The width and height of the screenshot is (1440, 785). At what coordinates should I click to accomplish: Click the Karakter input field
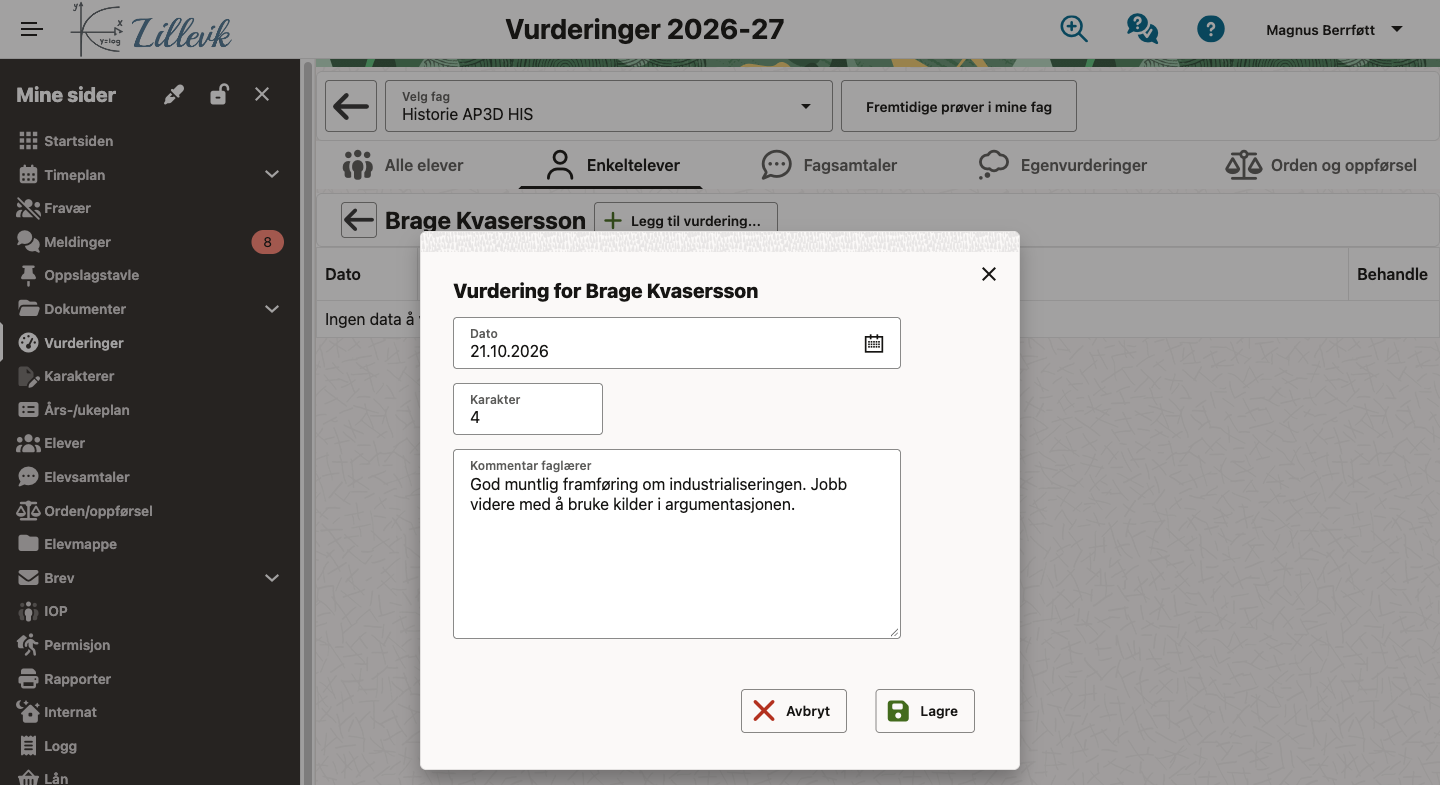coord(528,409)
